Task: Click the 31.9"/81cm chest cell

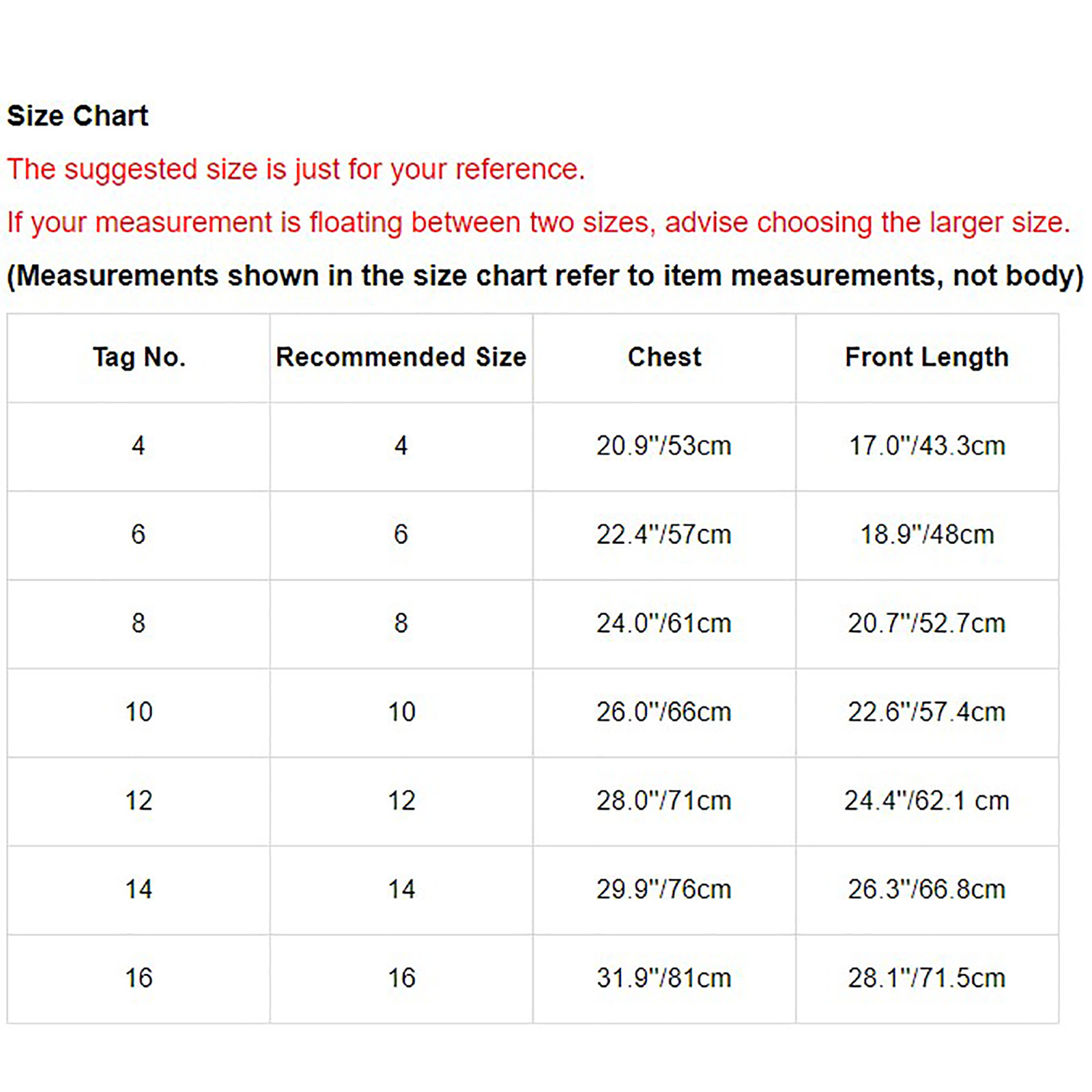Action: point(663,978)
